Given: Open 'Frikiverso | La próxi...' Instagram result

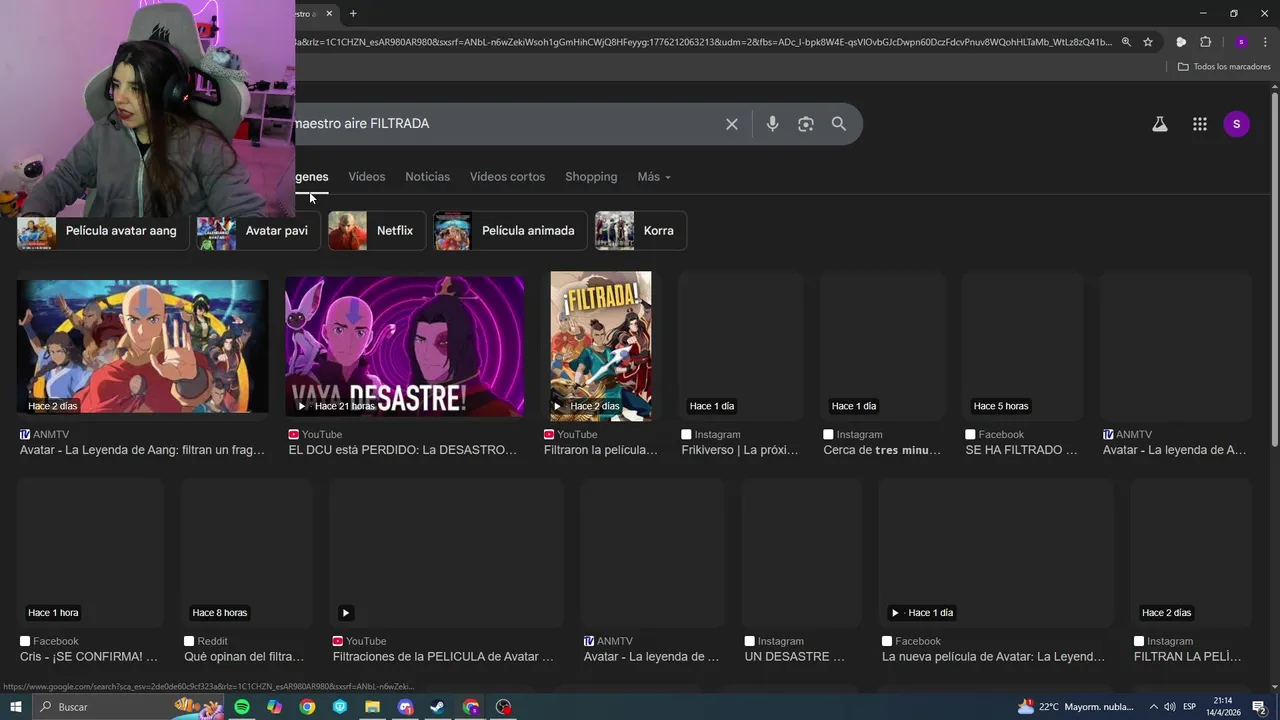Looking at the screenshot, I should 740,450.
